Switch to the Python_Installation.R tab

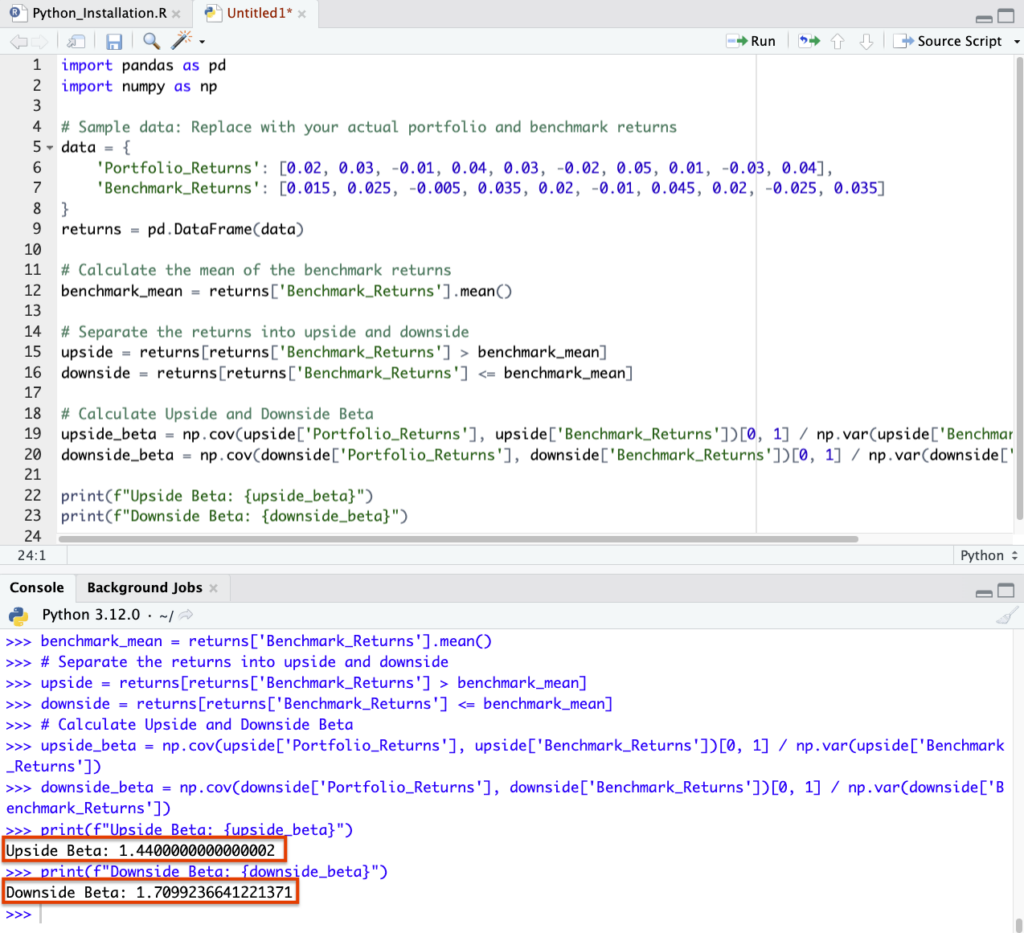[x=93, y=14]
